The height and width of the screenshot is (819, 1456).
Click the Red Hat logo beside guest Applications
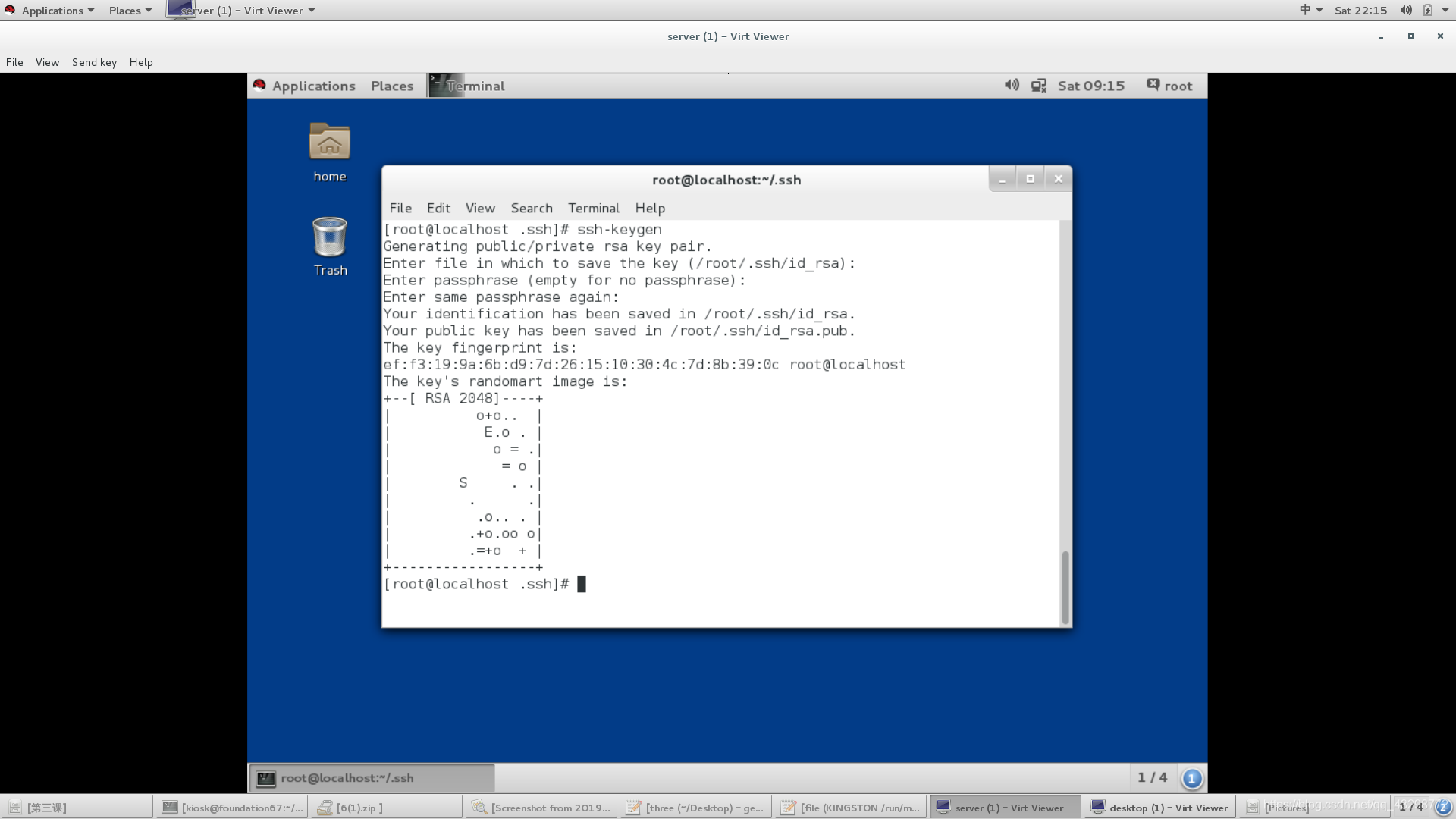point(259,85)
